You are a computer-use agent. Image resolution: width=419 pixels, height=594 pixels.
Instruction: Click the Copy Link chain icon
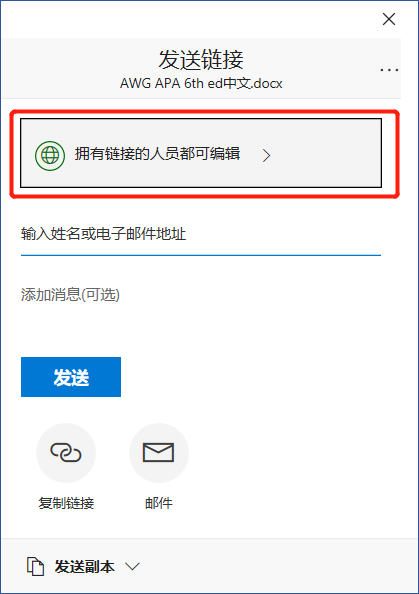point(66,453)
